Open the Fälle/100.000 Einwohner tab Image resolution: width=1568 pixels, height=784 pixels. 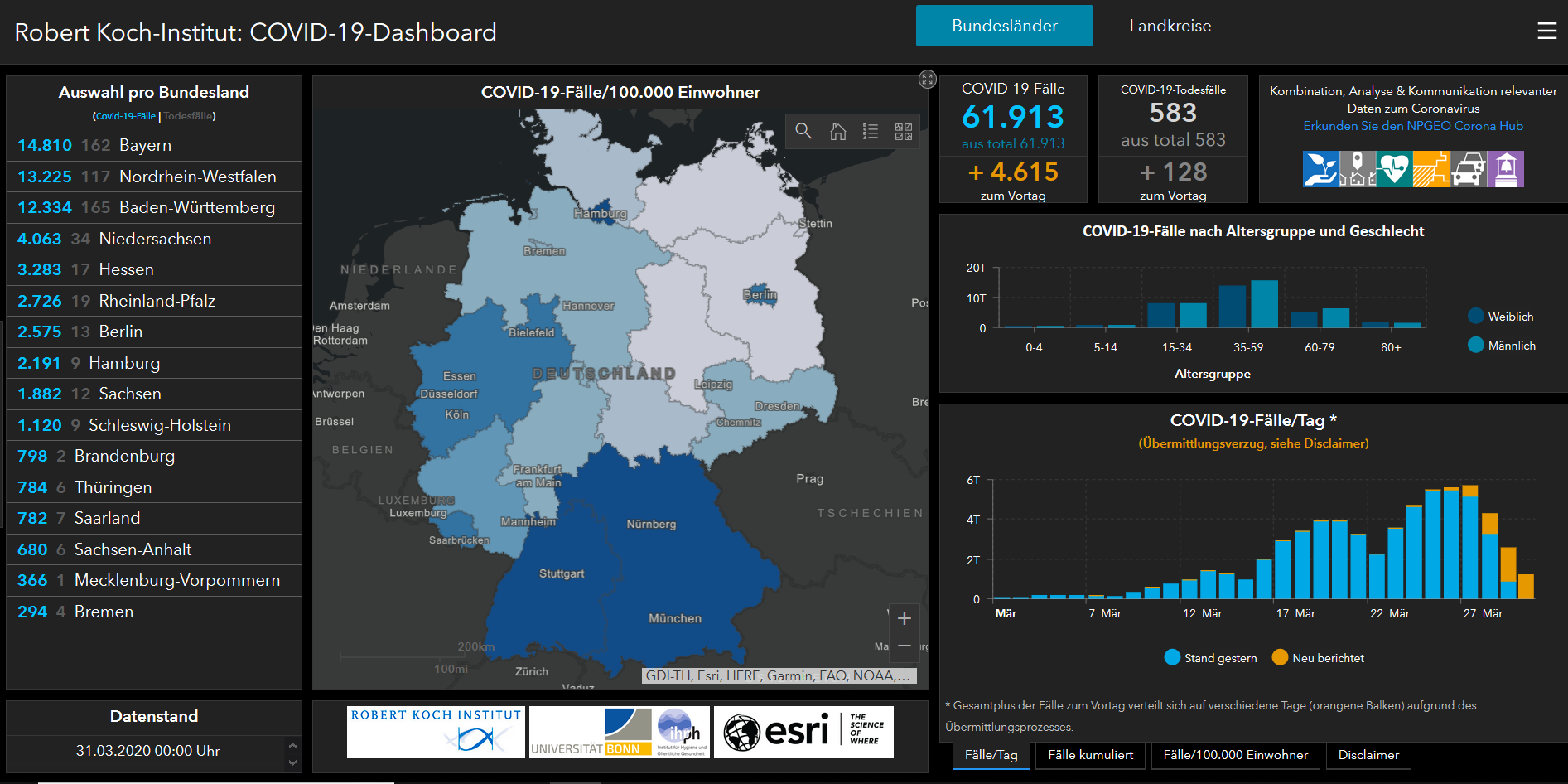pos(1236,755)
